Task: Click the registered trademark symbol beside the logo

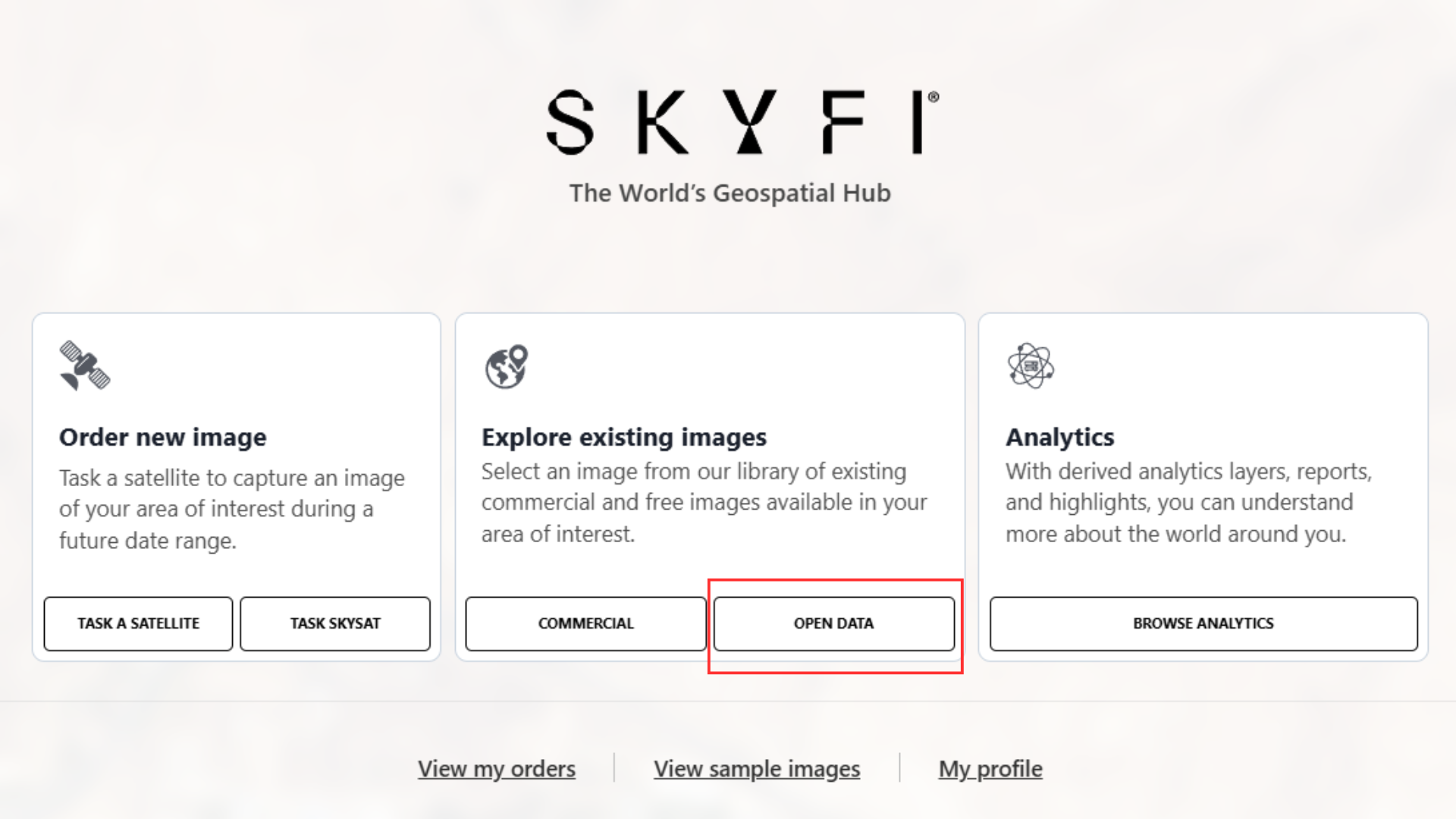Action: (x=934, y=97)
